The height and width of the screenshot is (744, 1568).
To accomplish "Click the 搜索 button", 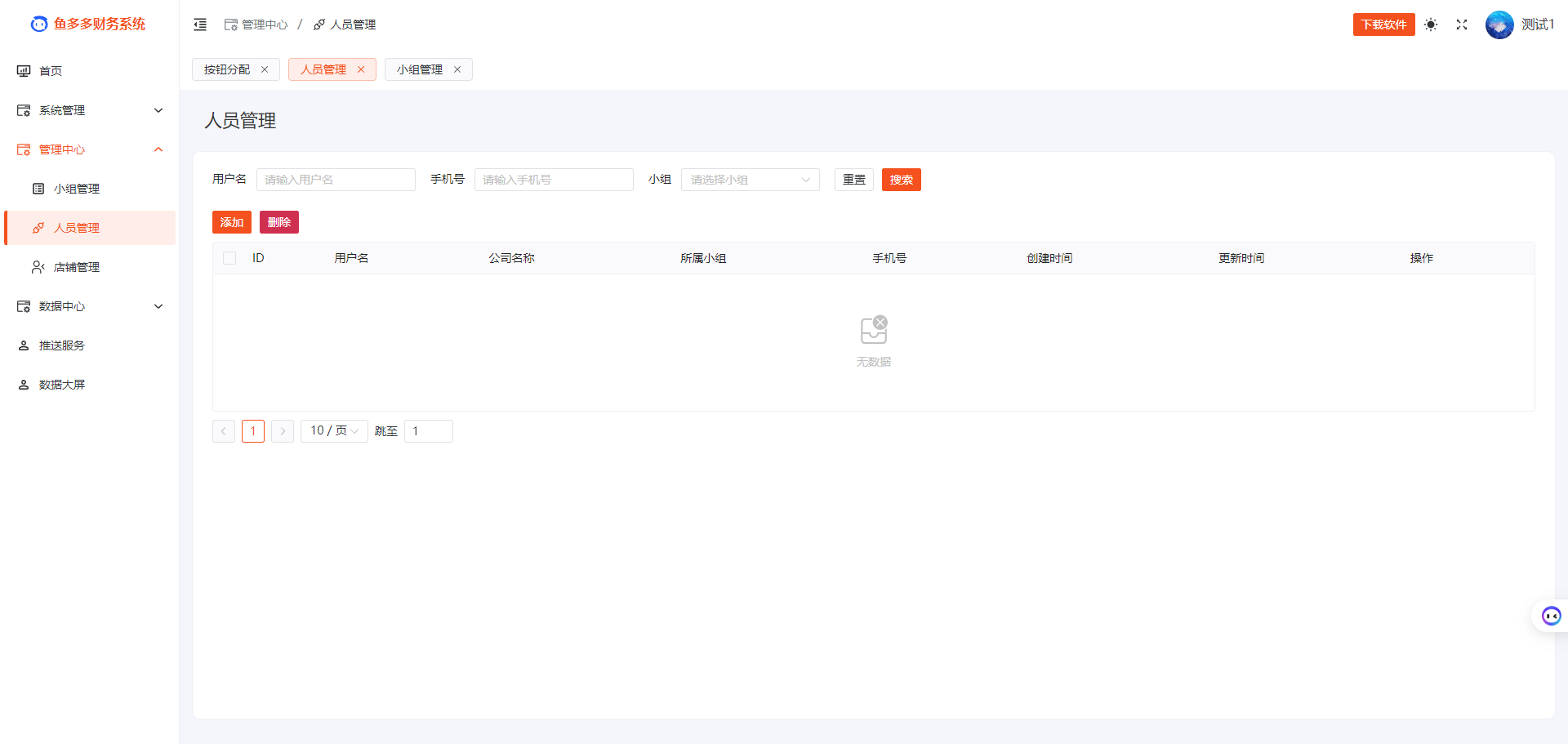I will (x=901, y=180).
